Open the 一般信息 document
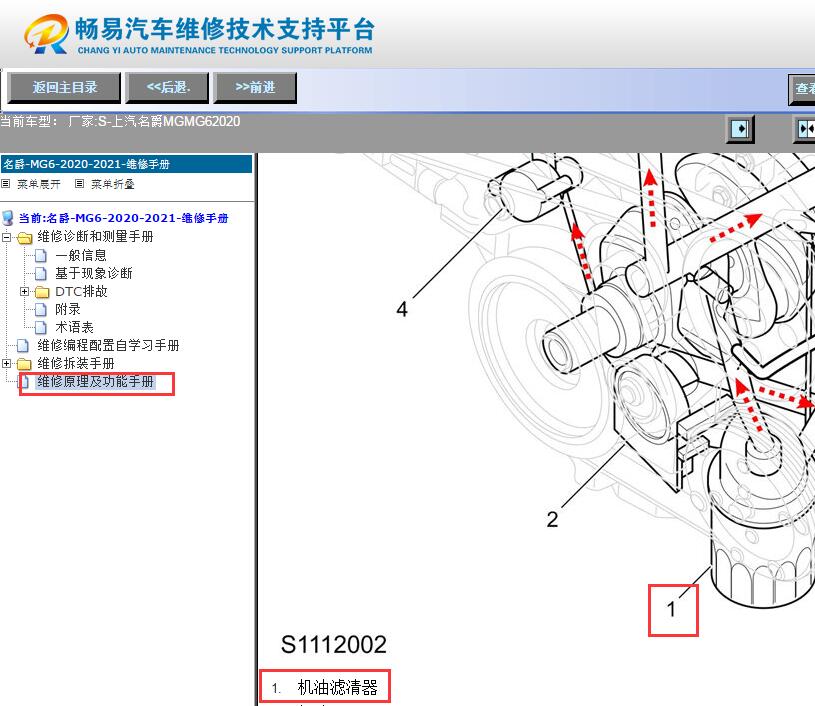The image size is (815, 706). tap(81, 255)
